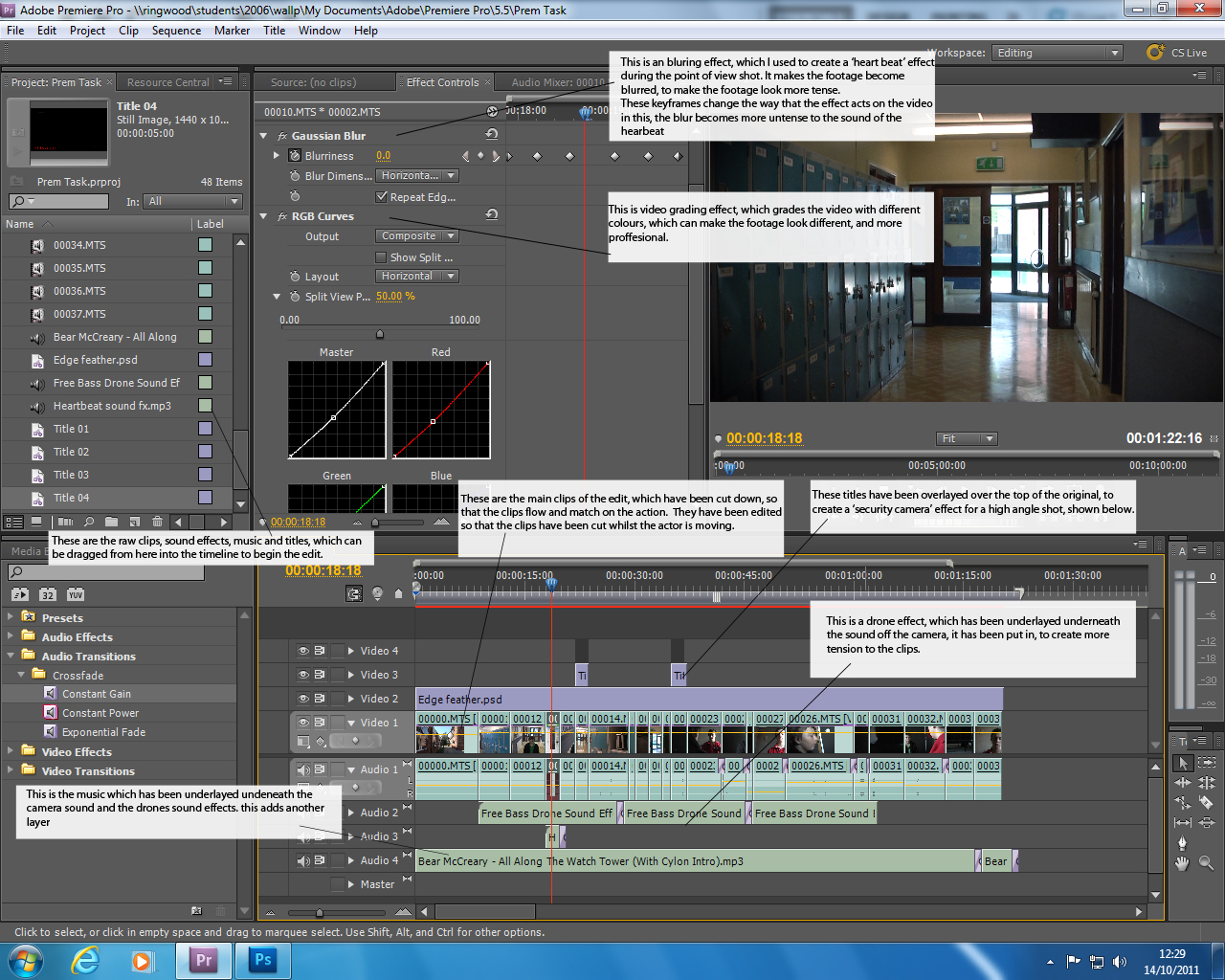Toggle Video 2 track visibility eye
Image resolution: width=1225 pixels, height=980 pixels.
[x=303, y=699]
